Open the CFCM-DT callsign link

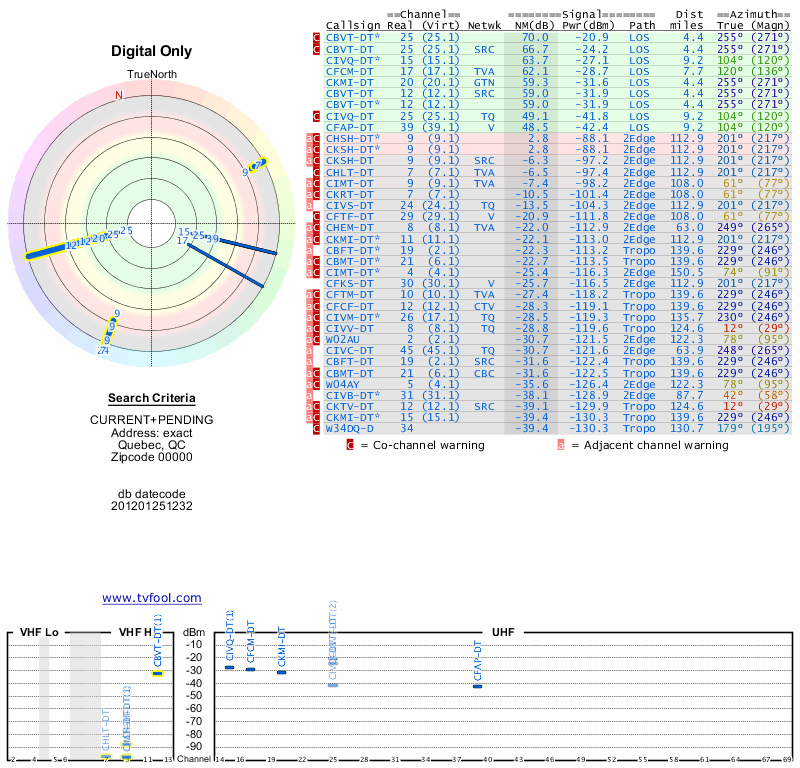click(x=350, y=71)
